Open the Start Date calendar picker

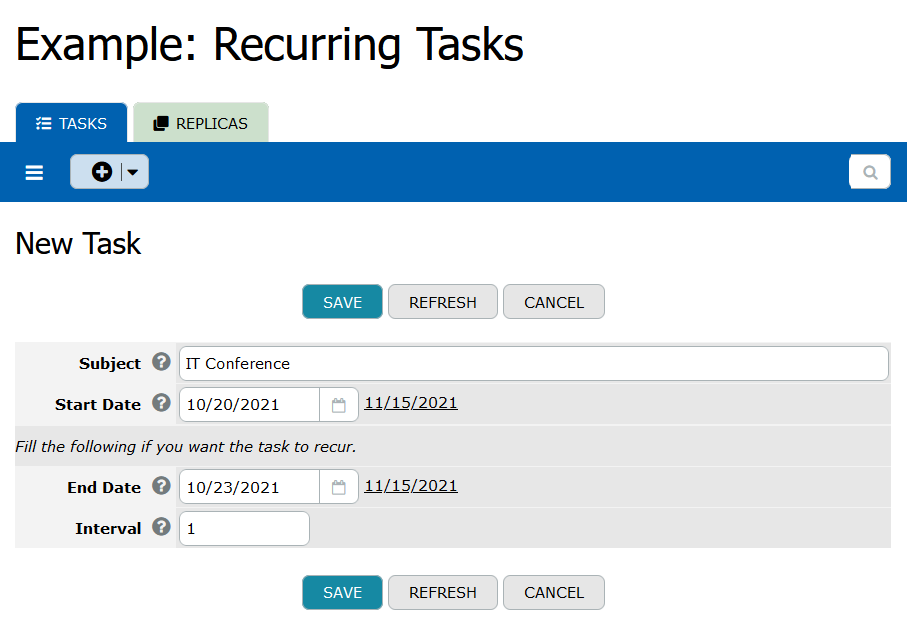click(339, 405)
